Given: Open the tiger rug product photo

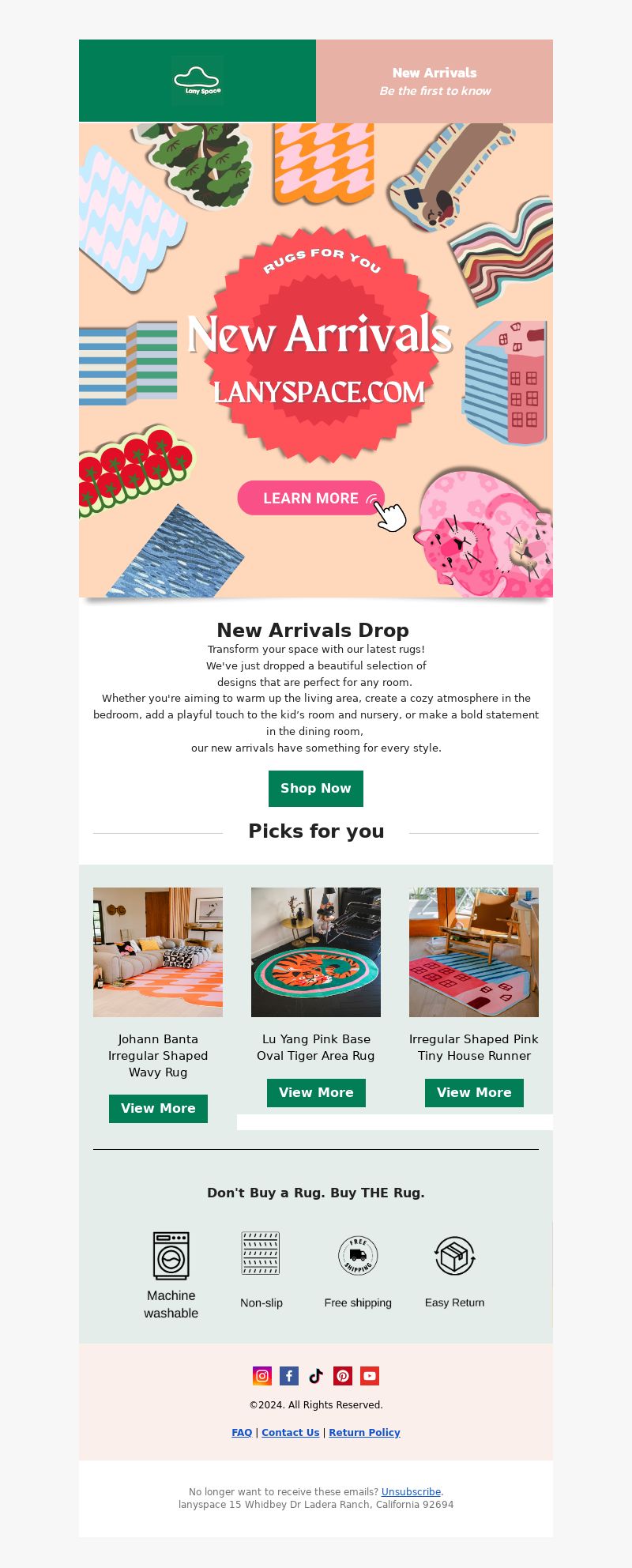Looking at the screenshot, I should click(x=316, y=952).
